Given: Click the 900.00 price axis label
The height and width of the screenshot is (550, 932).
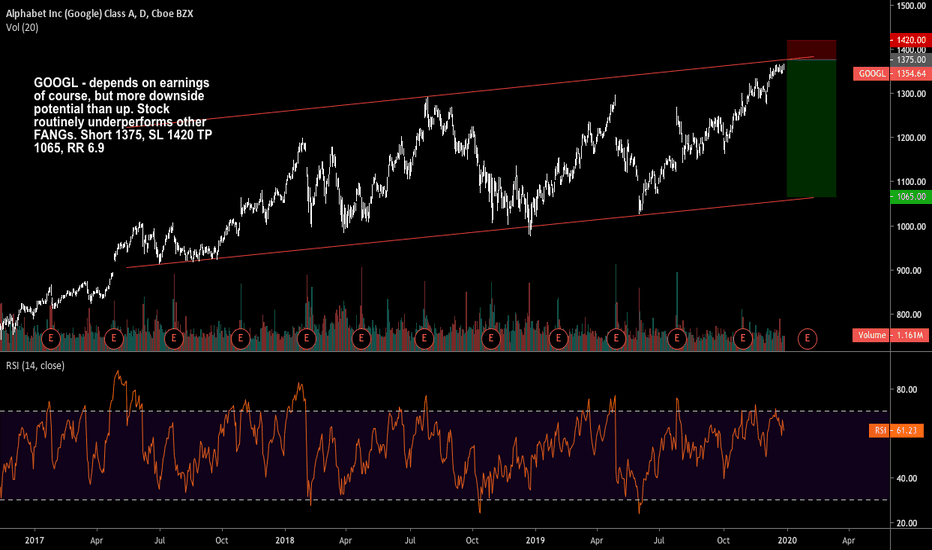Looking at the screenshot, I should point(911,271).
